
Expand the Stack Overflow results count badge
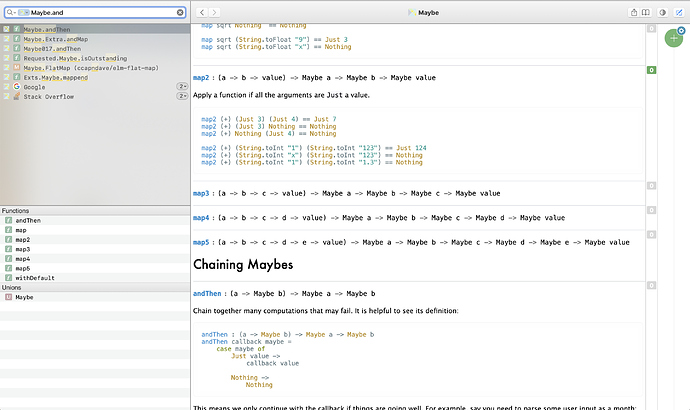tap(182, 96)
